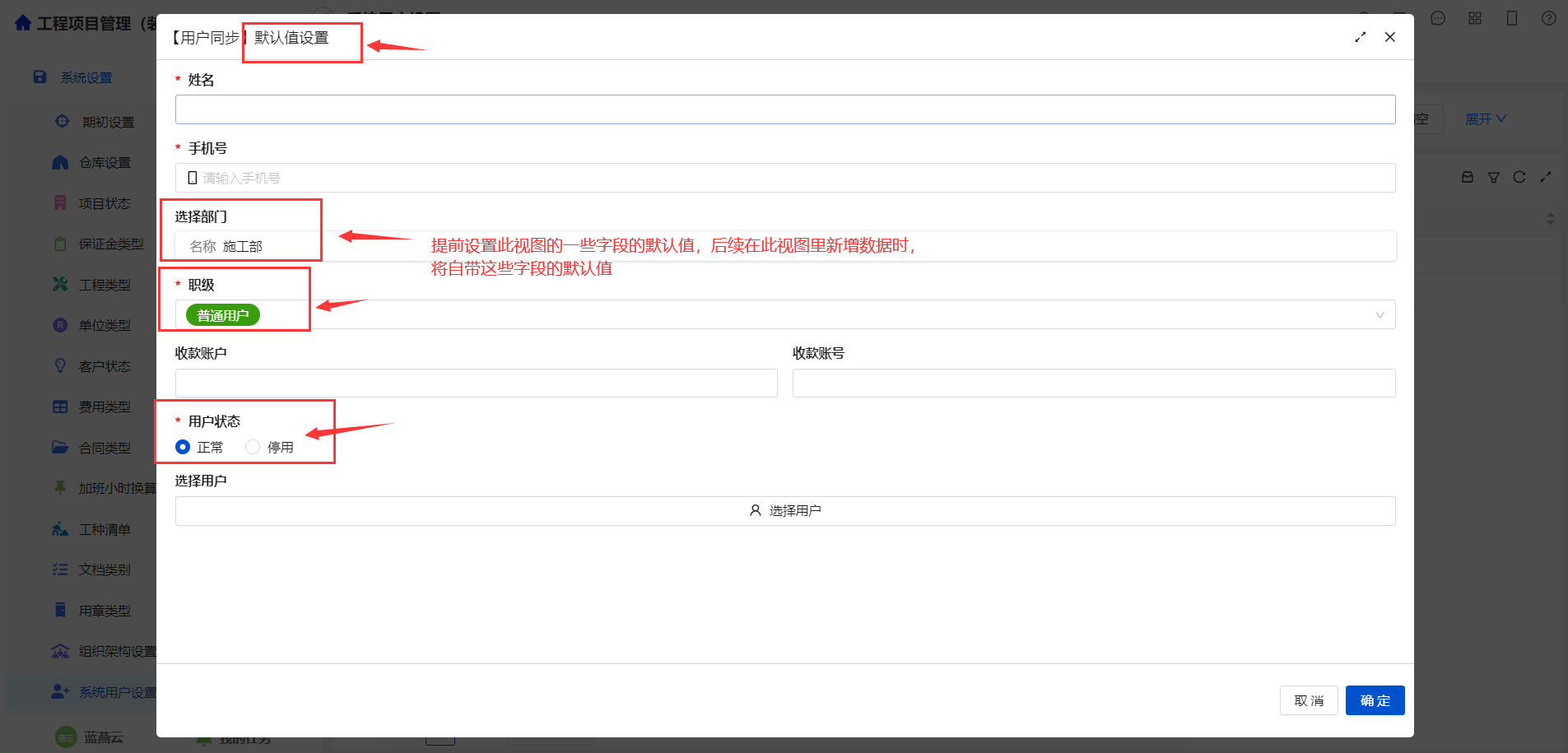Click the 普通用户 tag
The width and height of the screenshot is (1568, 753).
223,315
